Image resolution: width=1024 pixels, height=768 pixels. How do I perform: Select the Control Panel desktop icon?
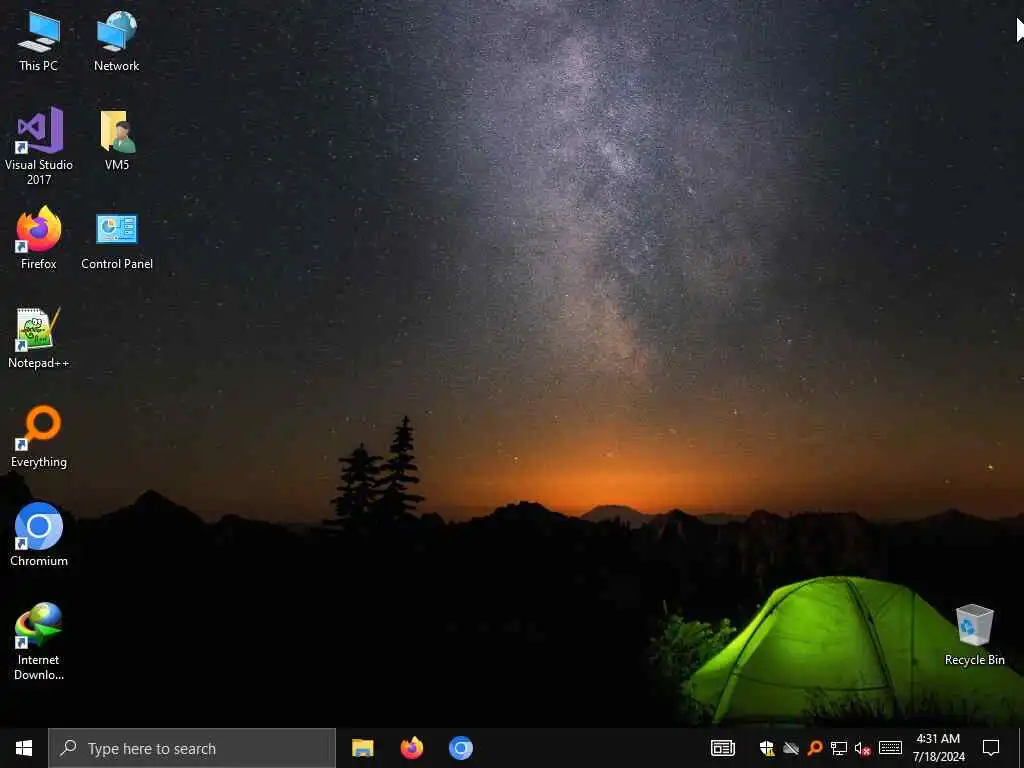117,240
